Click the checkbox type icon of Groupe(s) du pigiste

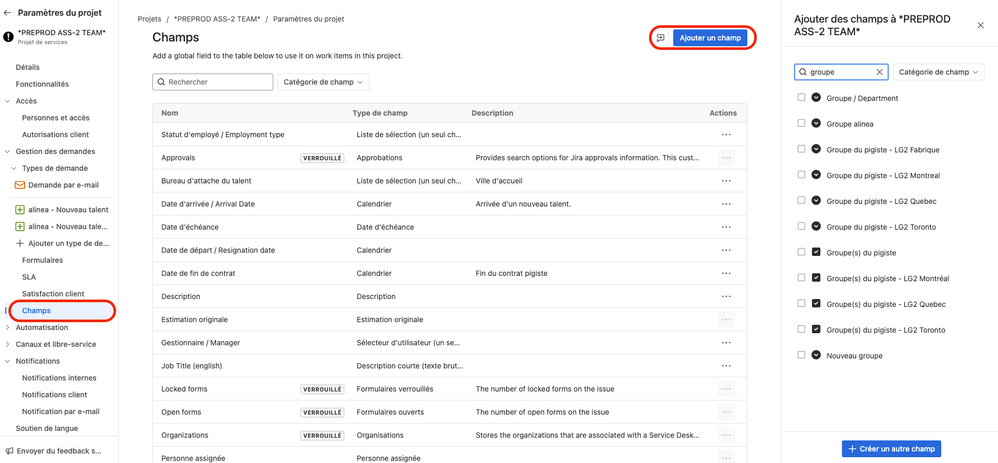tap(817, 253)
